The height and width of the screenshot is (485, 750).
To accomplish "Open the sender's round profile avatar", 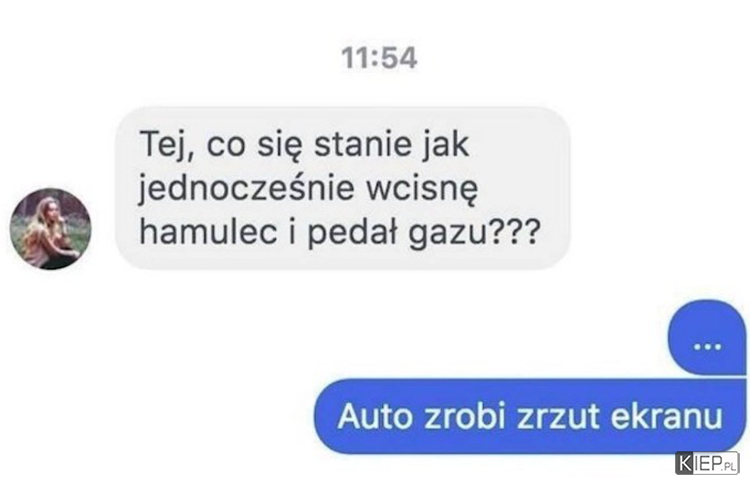I will (x=51, y=229).
